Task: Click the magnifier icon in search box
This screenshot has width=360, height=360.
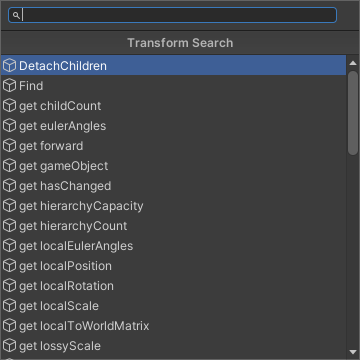Action: (x=16, y=15)
